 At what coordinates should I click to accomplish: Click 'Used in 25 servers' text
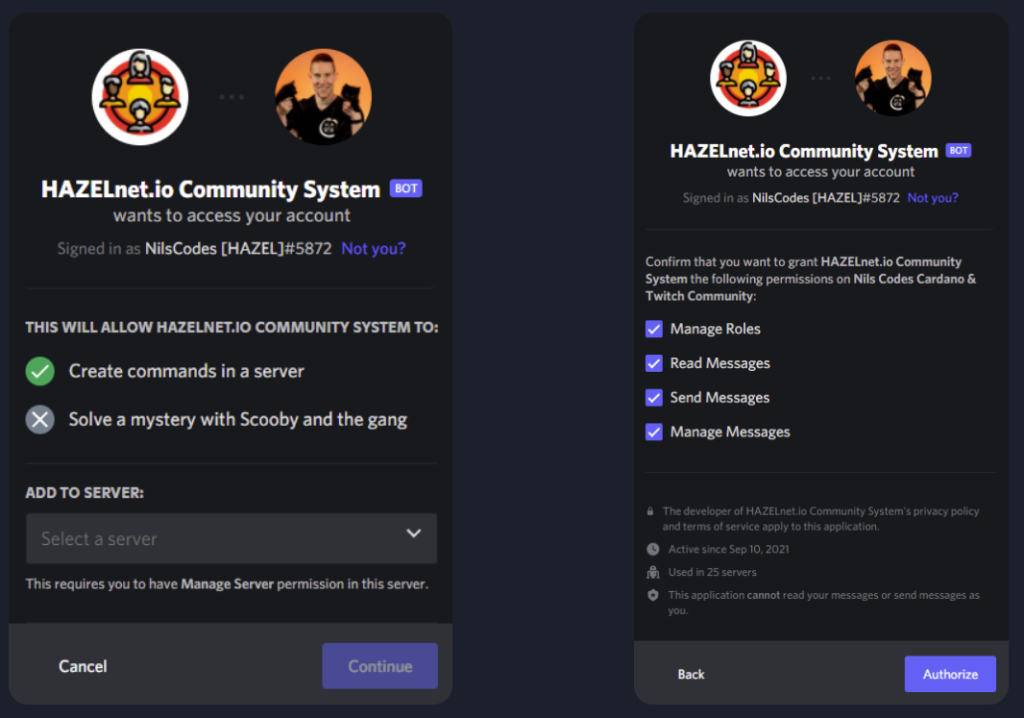click(x=712, y=572)
